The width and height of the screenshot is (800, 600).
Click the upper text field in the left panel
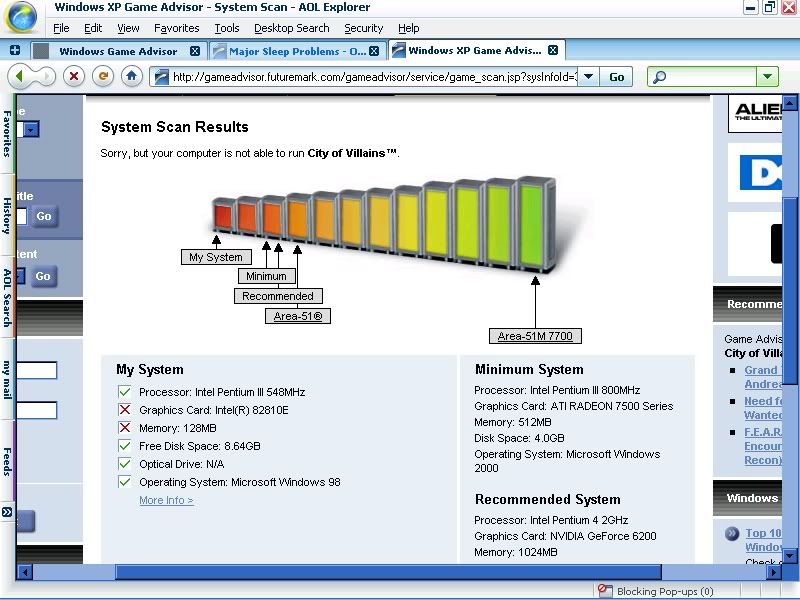pyautogui.click(x=36, y=370)
